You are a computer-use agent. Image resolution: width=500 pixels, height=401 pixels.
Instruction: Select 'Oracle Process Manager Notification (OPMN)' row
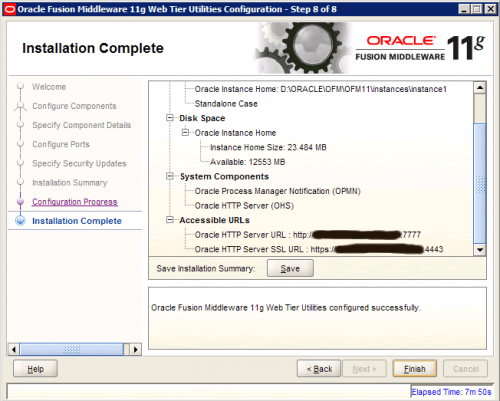click(278, 191)
